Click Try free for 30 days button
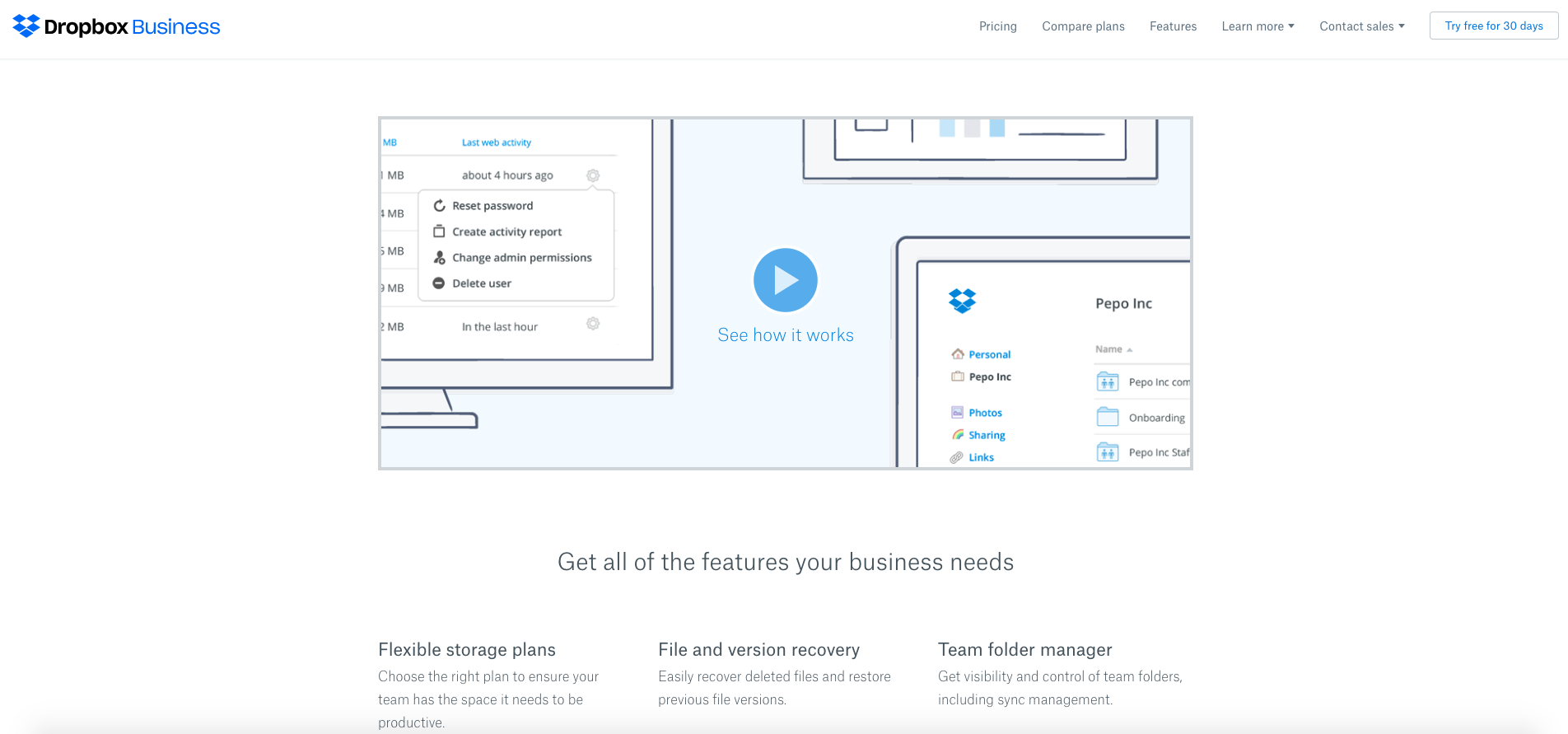 point(1494,26)
